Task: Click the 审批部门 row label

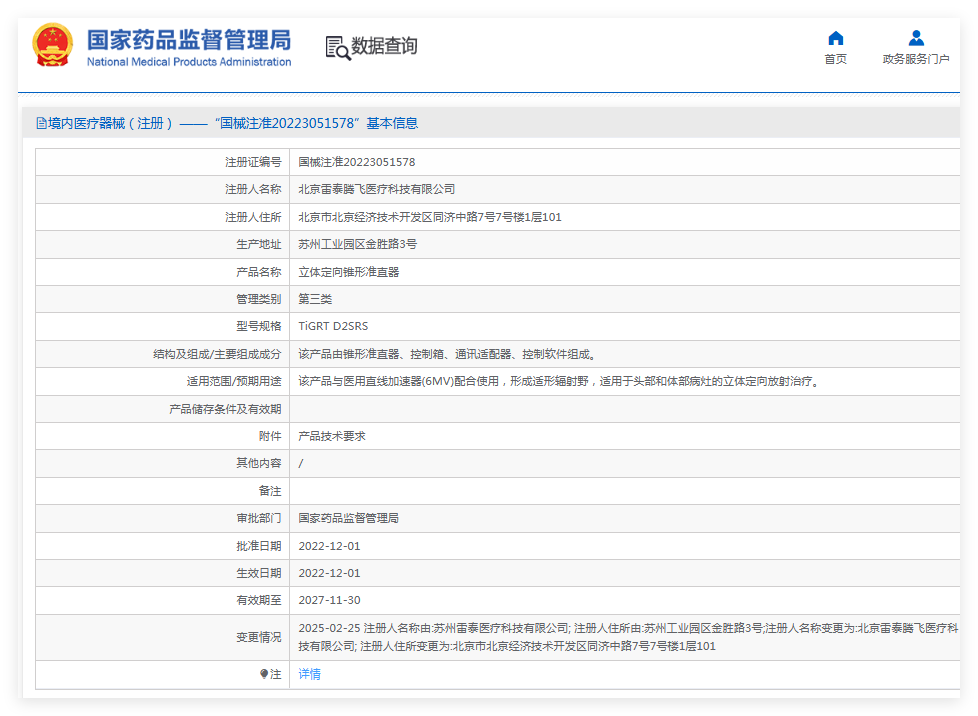Action: (x=259, y=518)
